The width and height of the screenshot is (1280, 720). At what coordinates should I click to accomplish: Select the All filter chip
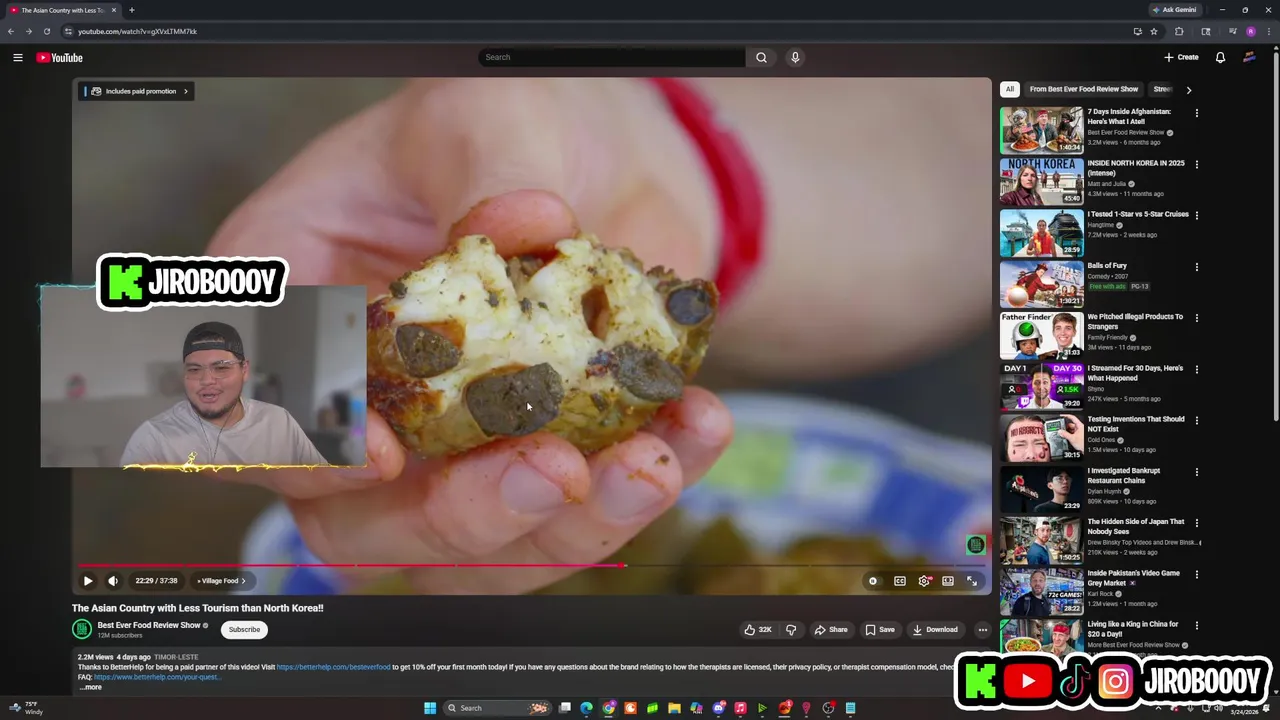pyautogui.click(x=1009, y=89)
